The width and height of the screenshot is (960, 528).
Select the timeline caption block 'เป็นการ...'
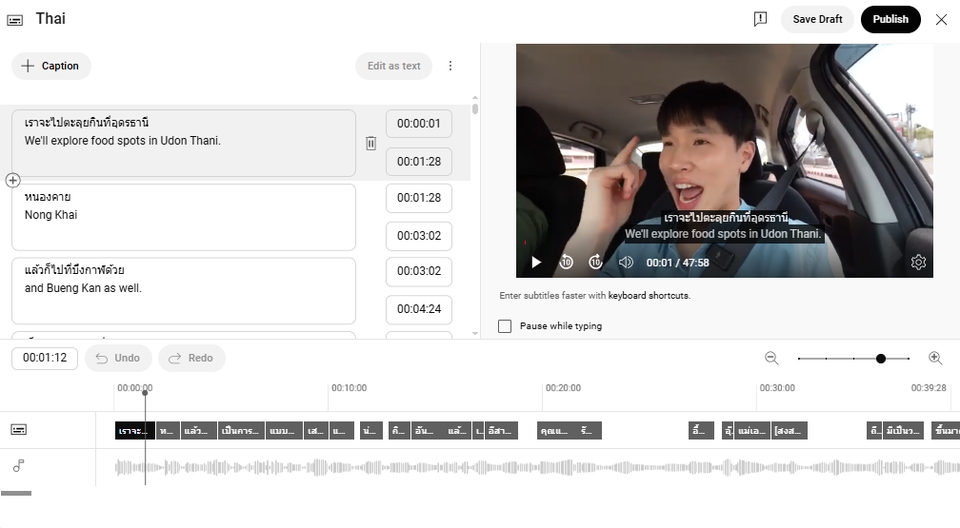tap(242, 431)
